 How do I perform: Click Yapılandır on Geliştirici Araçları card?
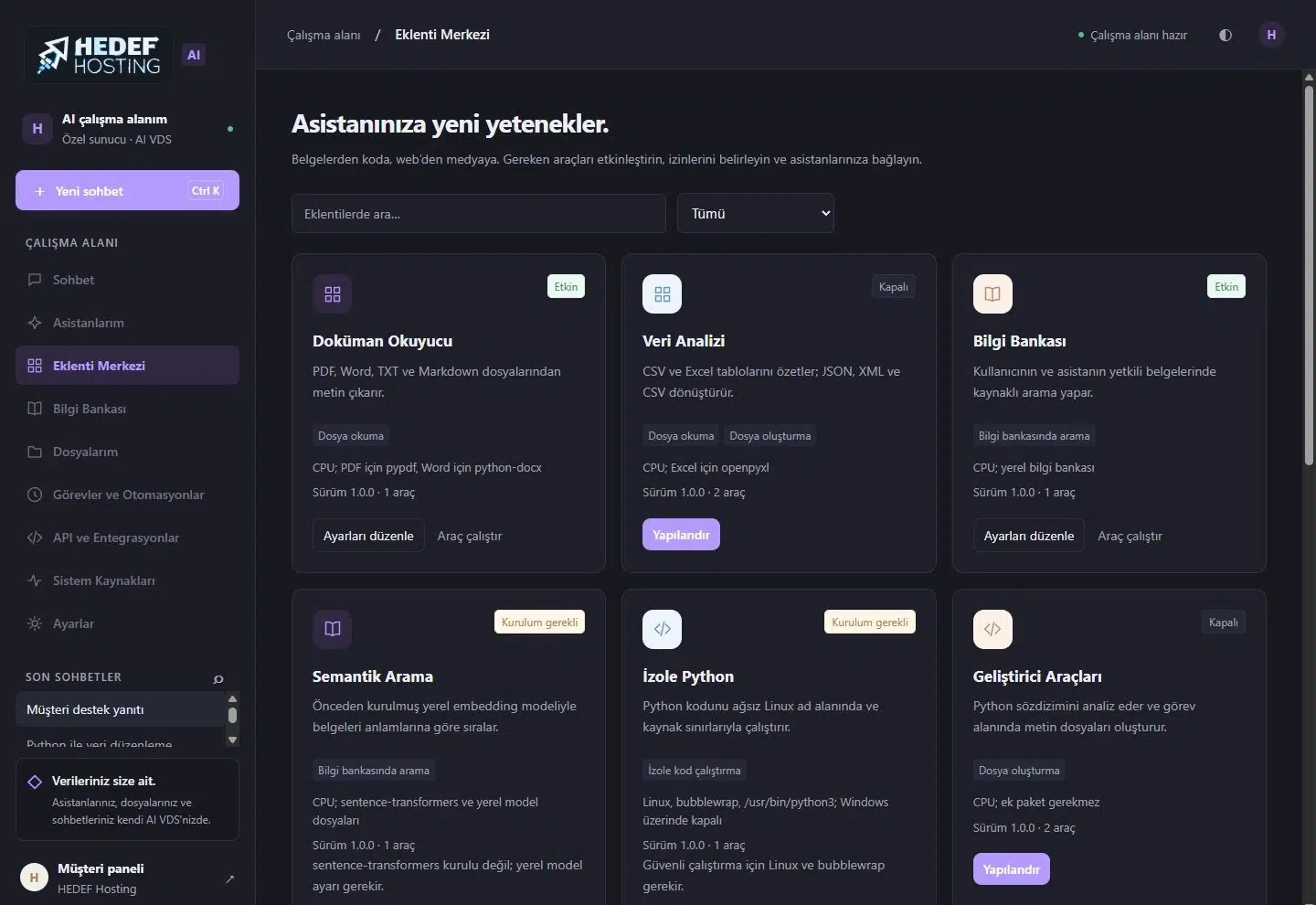(1011, 869)
